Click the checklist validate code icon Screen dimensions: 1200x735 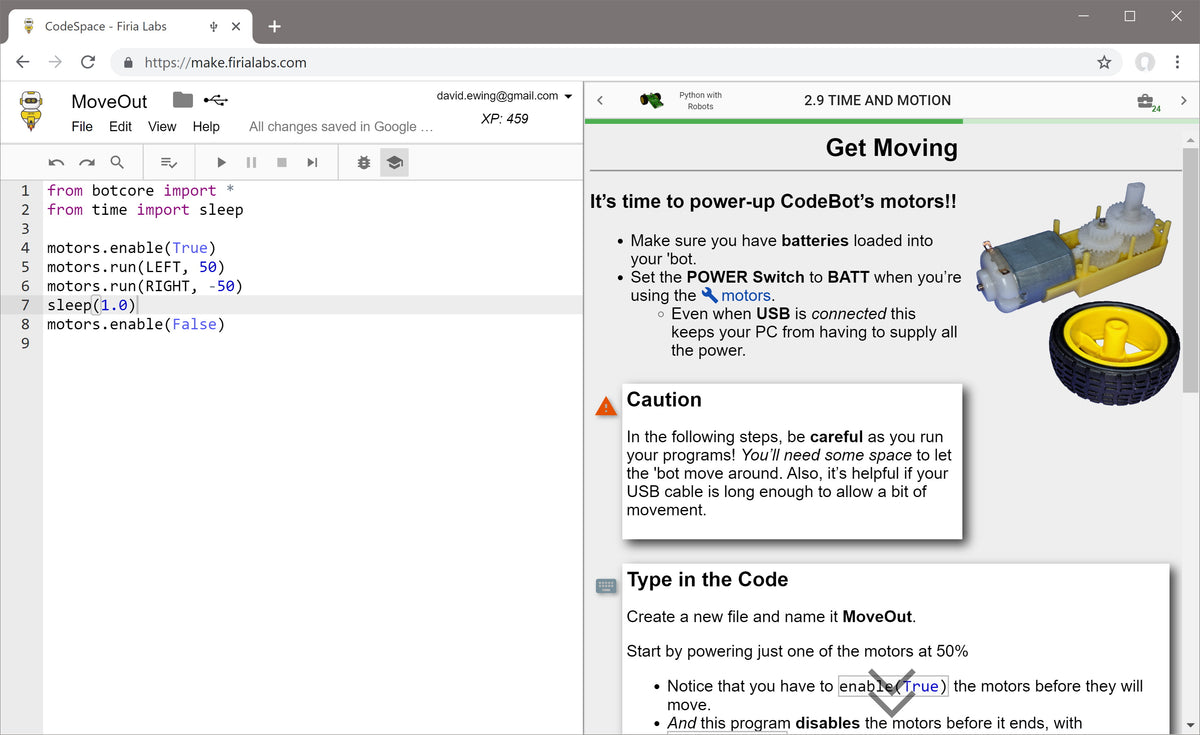pos(169,162)
